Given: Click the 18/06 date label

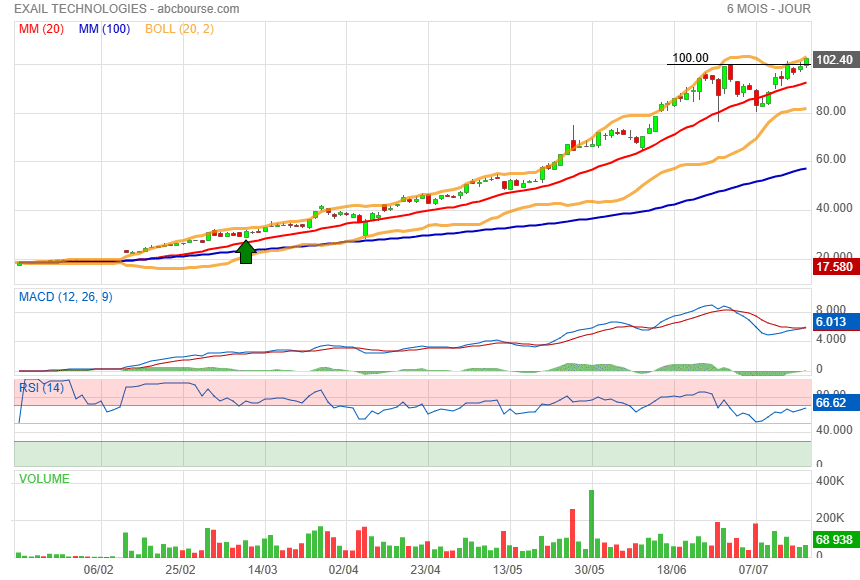Looking at the screenshot, I should (672, 570).
